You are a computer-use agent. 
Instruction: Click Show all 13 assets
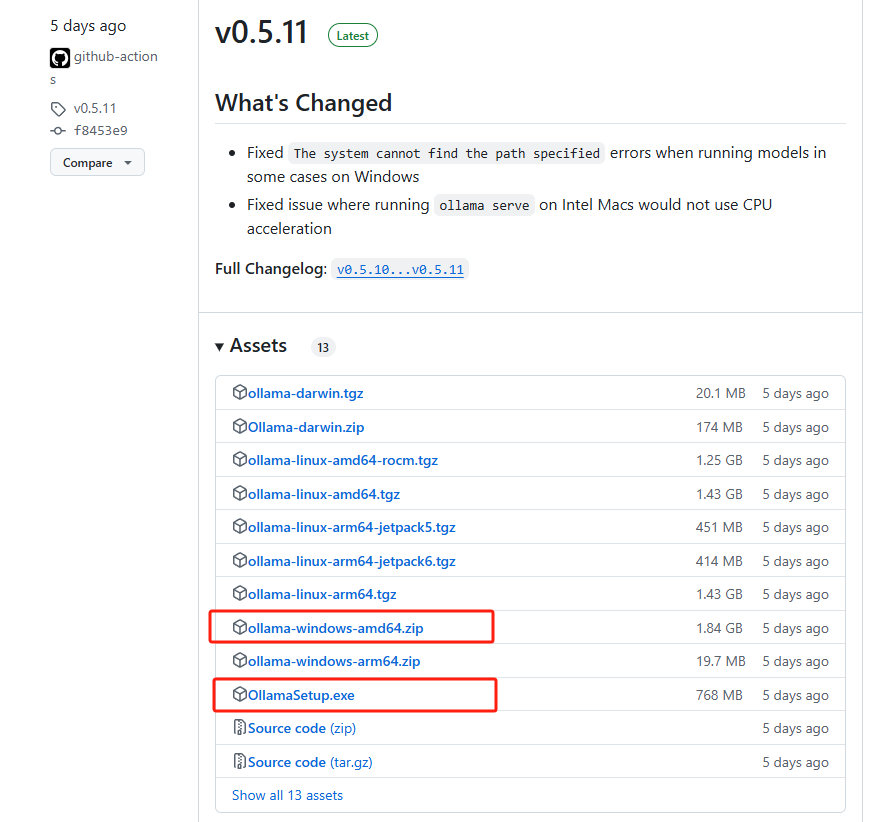pos(287,796)
